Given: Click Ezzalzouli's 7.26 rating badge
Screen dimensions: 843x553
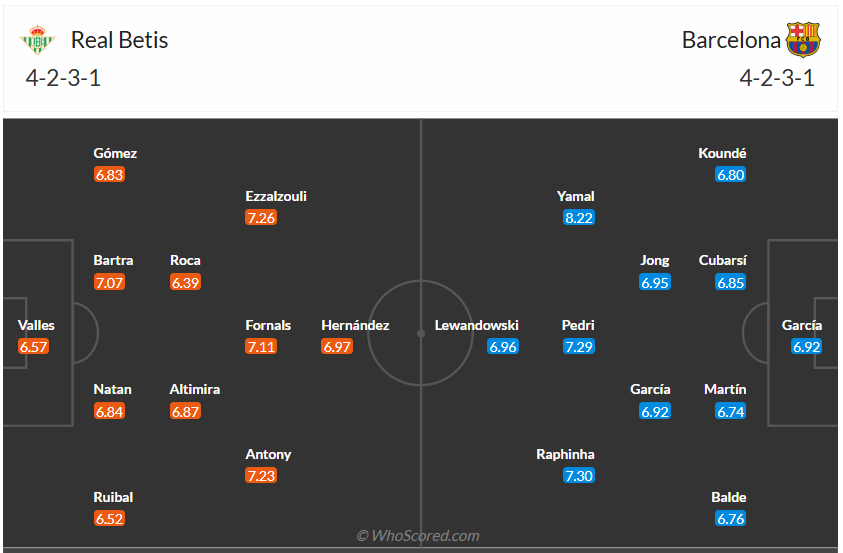Looking at the screenshot, I should click(x=261, y=217).
